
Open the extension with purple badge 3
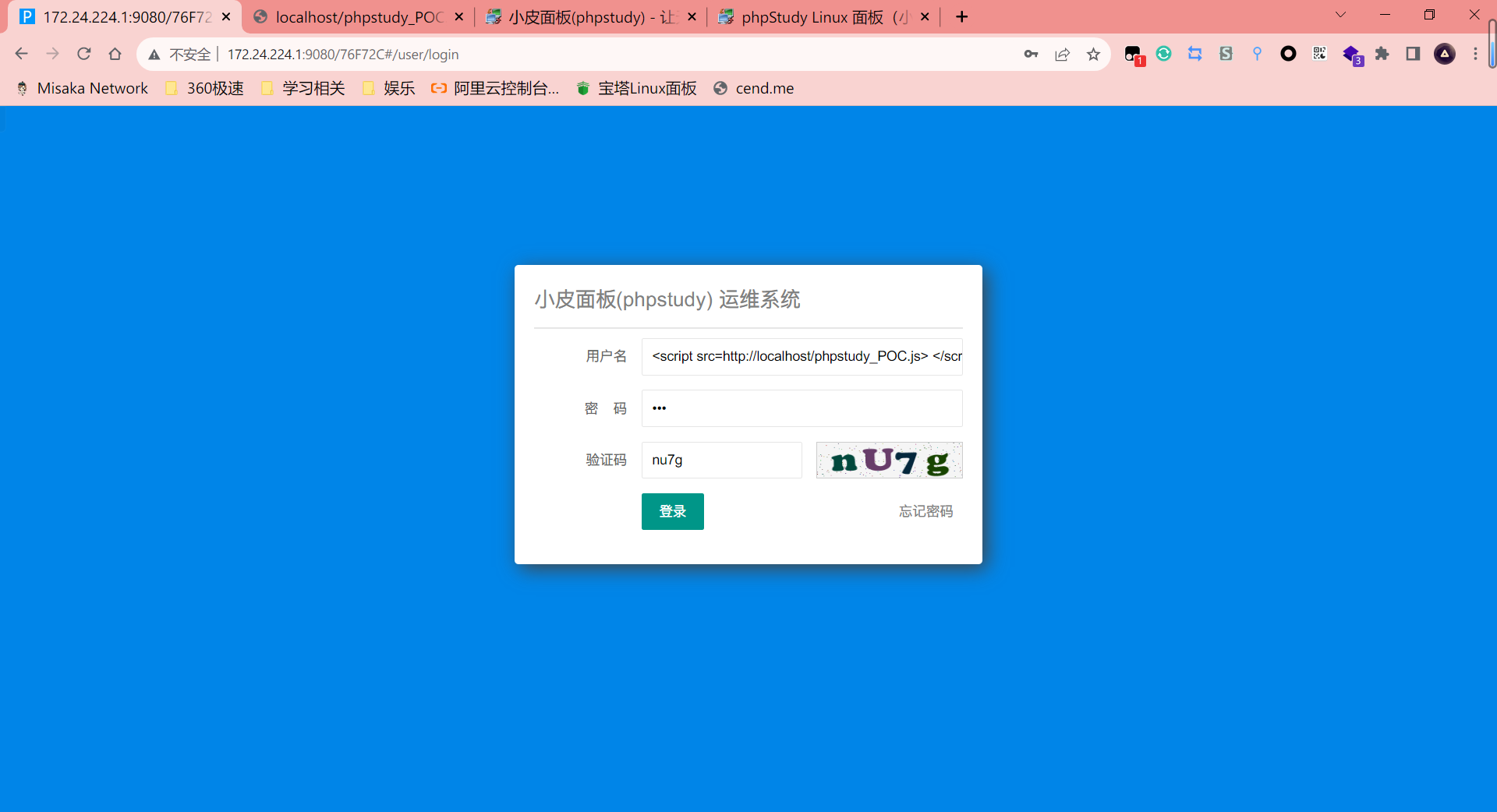coord(1352,55)
